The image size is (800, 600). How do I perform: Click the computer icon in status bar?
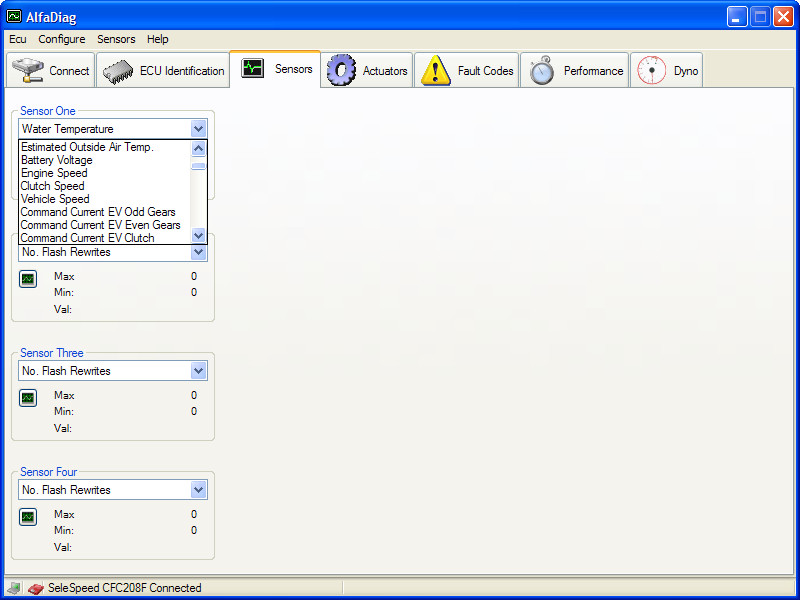pyautogui.click(x=14, y=588)
